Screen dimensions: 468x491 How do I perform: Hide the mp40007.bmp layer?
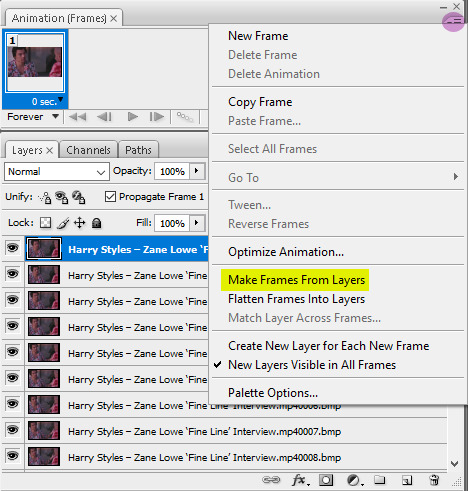click(x=13, y=430)
